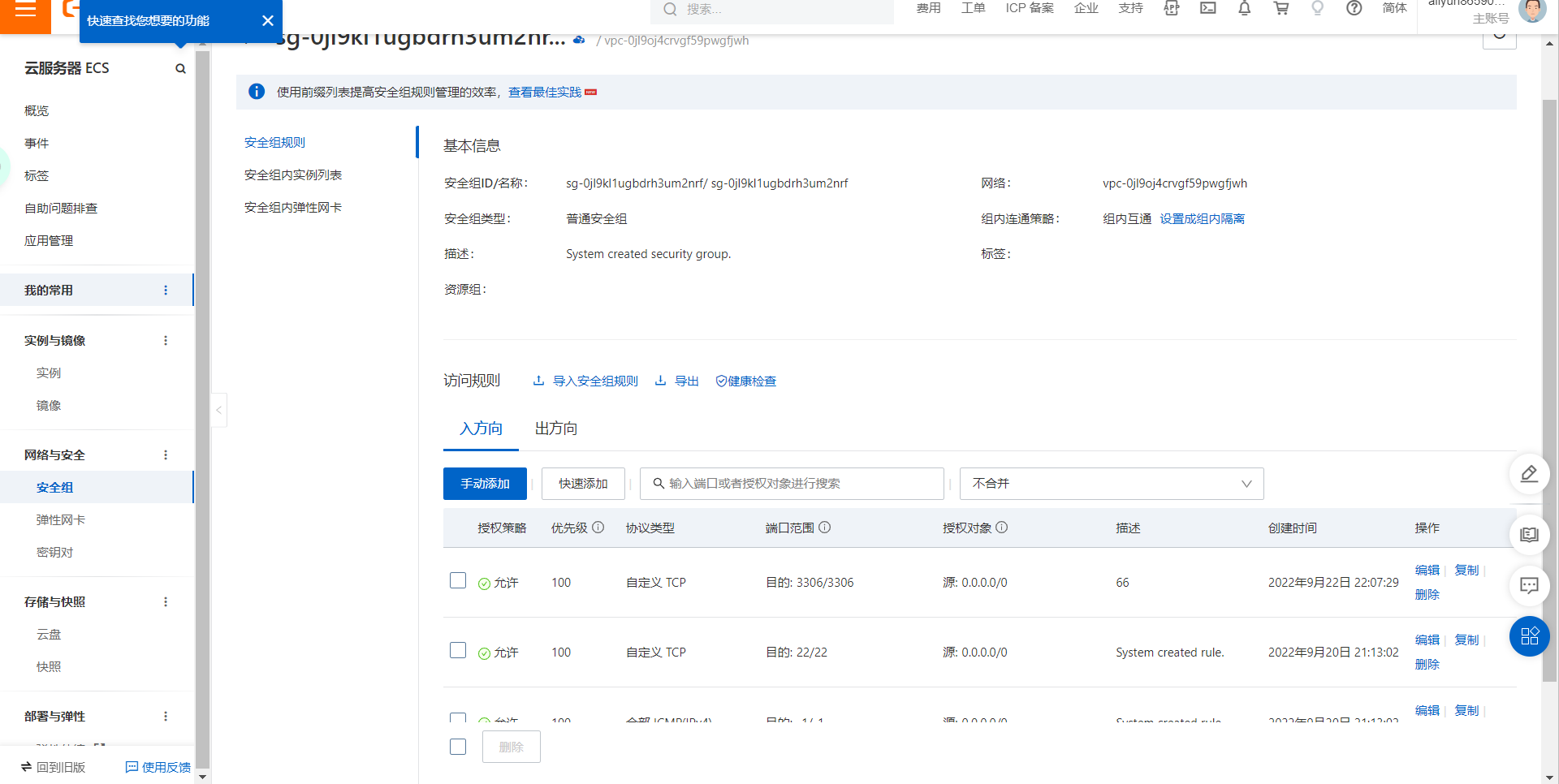Screen dimensions: 1559x784
Task: Click the documentation floating icon
Action: [x=1530, y=534]
